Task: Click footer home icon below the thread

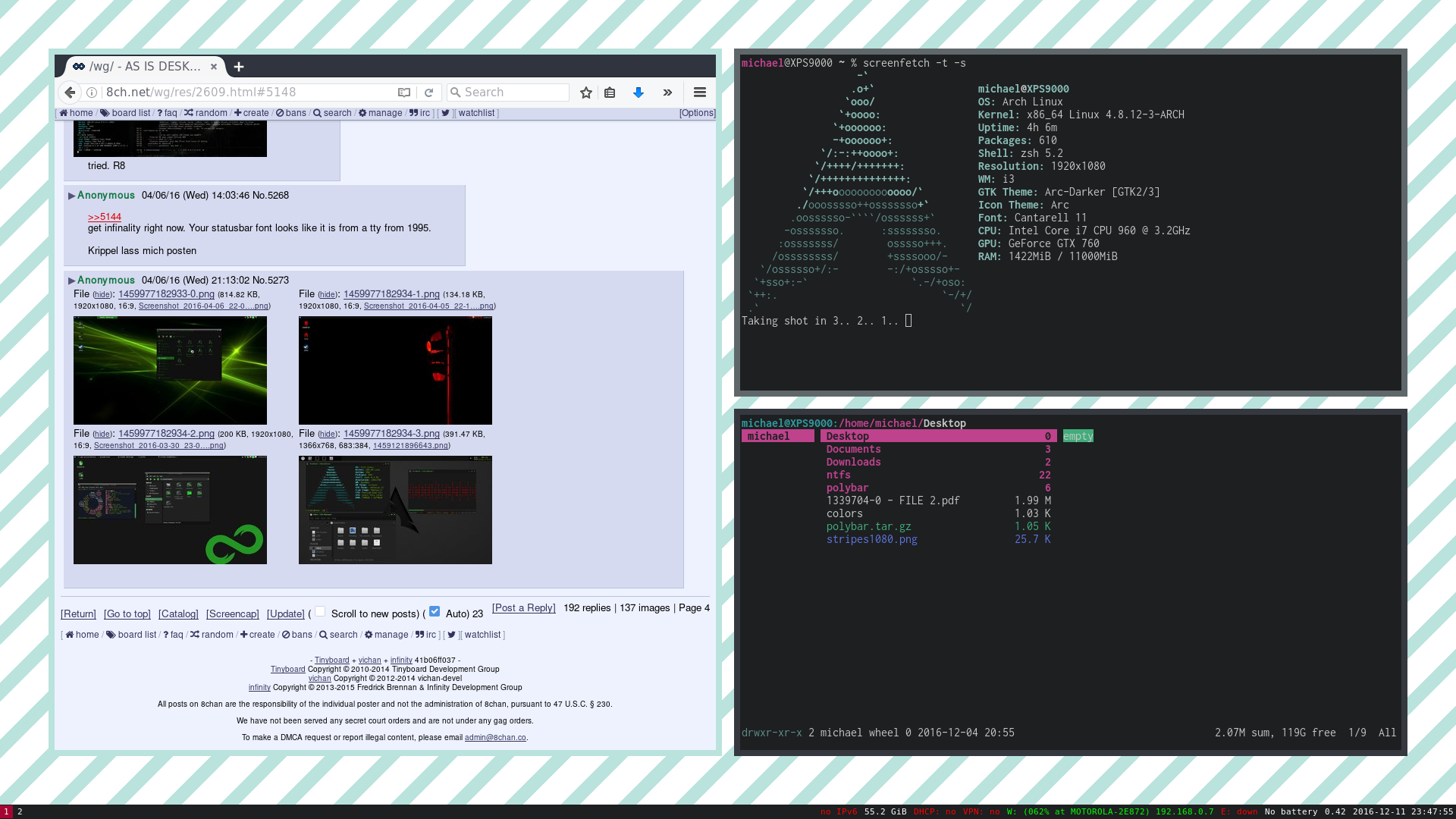Action: pyautogui.click(x=70, y=635)
